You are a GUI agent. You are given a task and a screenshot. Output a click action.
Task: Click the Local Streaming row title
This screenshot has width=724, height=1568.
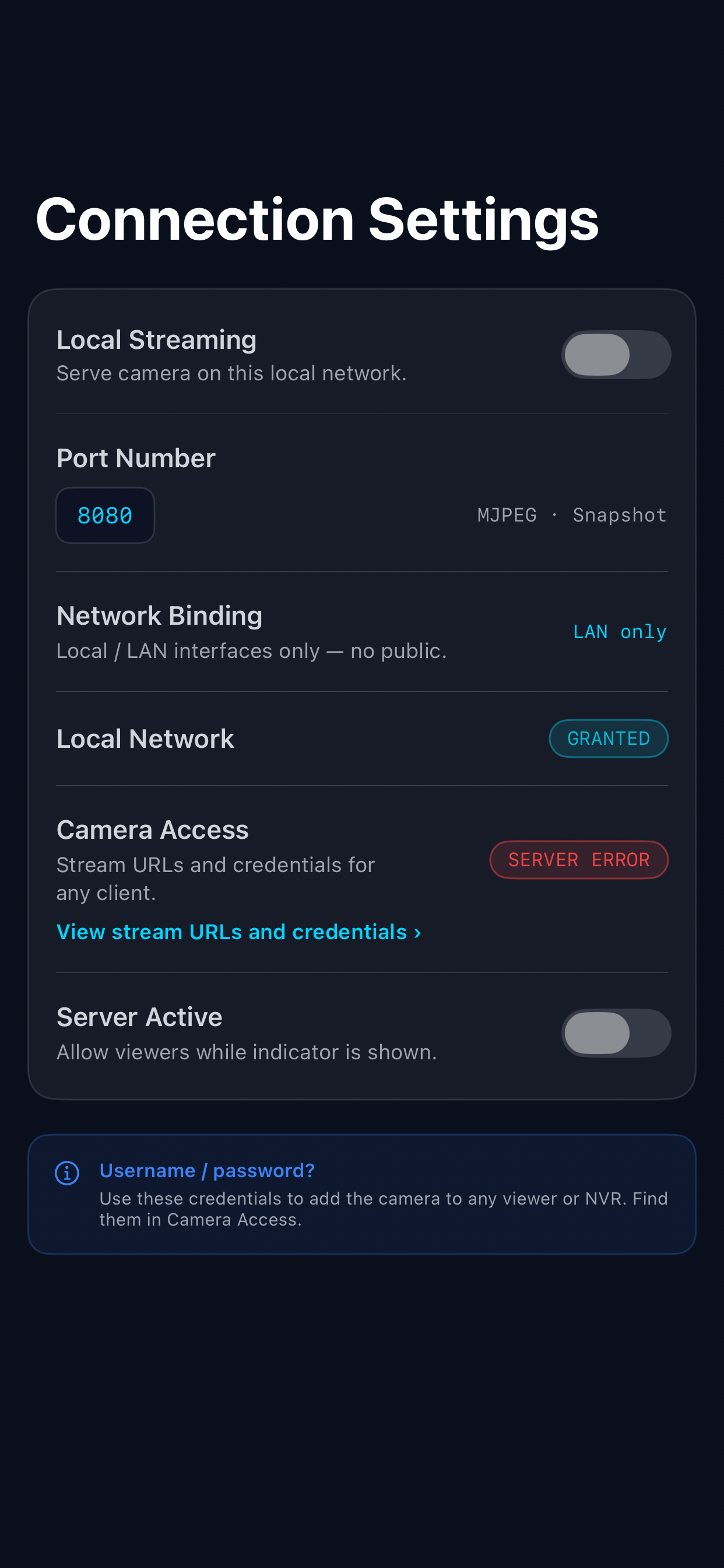(156, 339)
